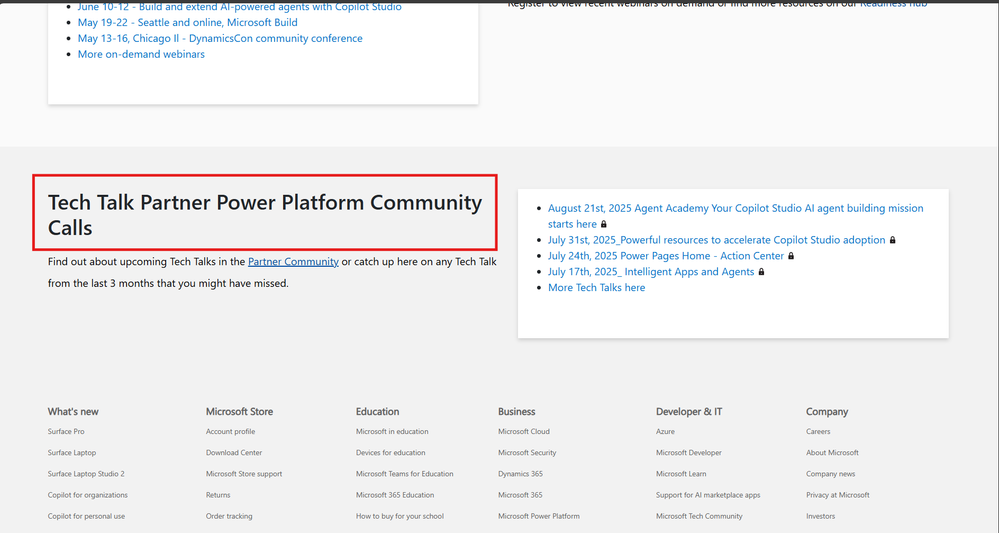Click the Education footer heading
This screenshot has width=999, height=533.
pyautogui.click(x=377, y=412)
